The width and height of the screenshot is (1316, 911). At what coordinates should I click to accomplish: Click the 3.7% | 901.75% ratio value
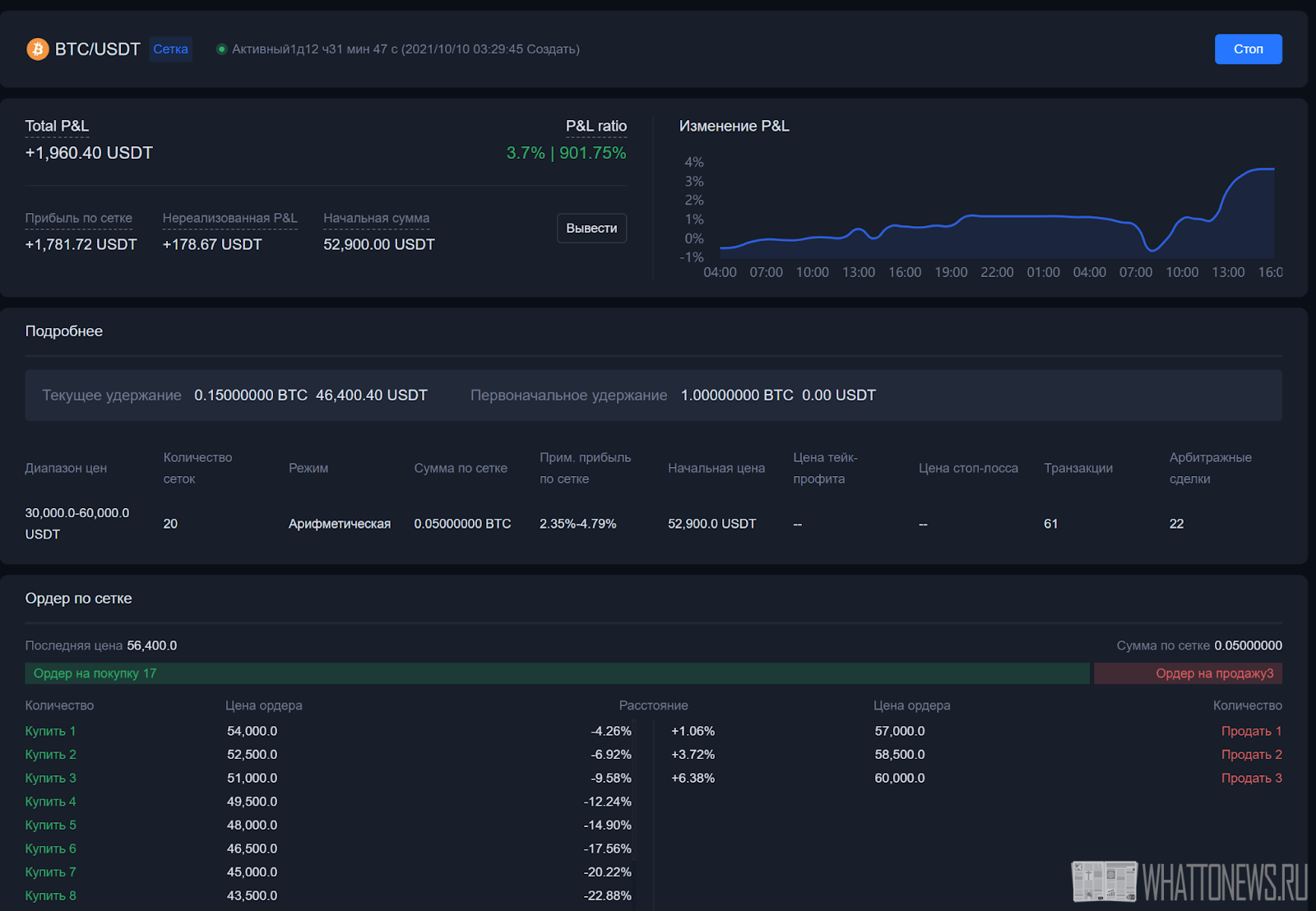566,153
